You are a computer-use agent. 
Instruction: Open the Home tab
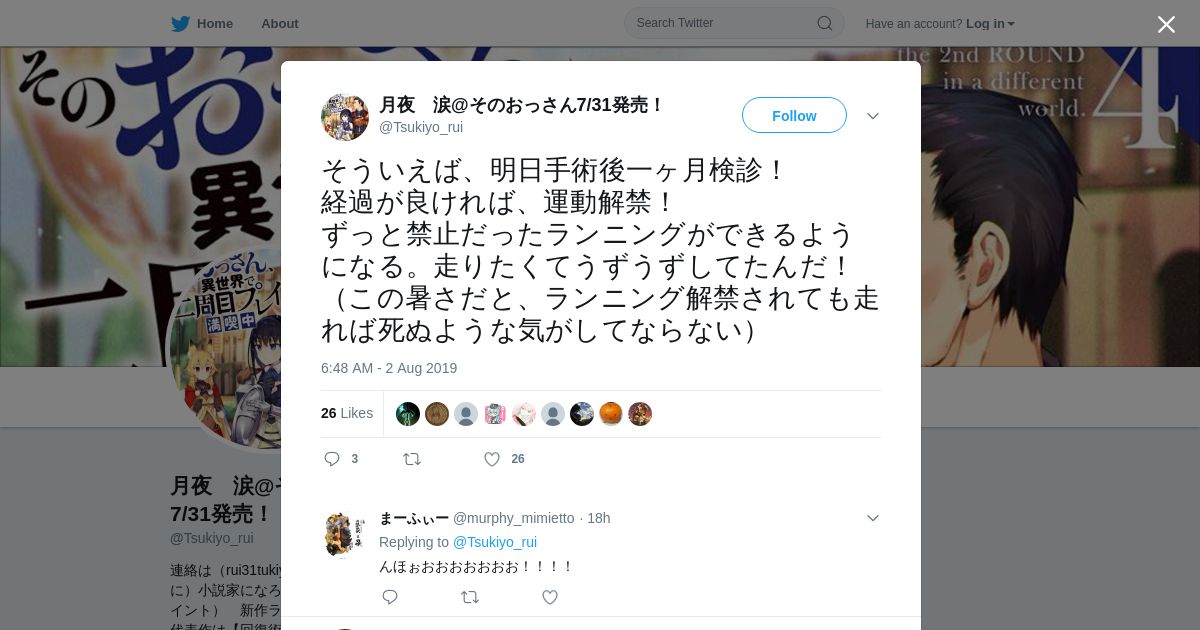(x=203, y=24)
